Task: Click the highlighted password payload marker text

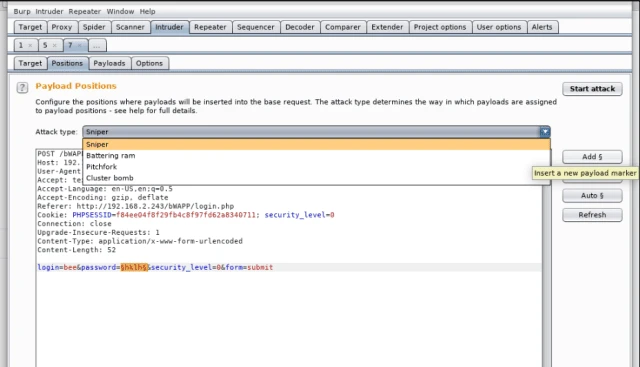Action: (x=134, y=267)
